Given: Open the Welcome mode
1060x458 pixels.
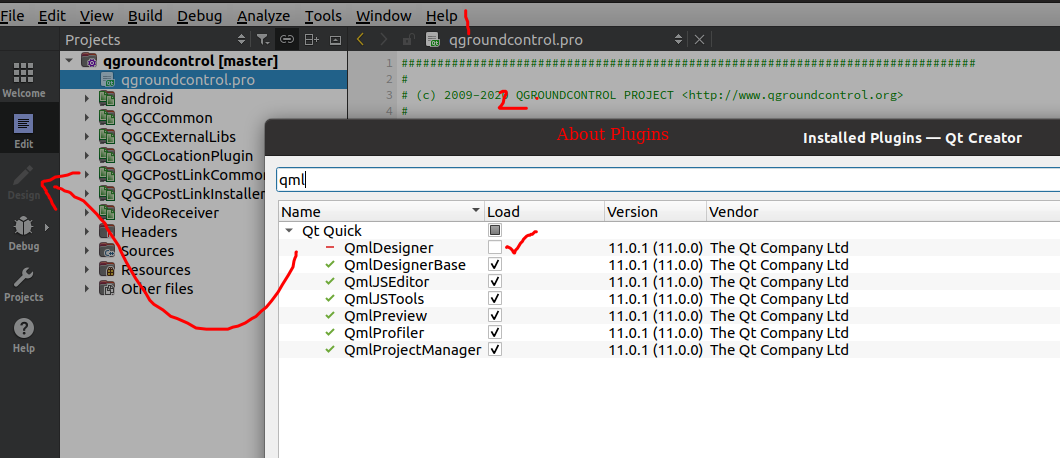Looking at the screenshot, I should (24, 80).
